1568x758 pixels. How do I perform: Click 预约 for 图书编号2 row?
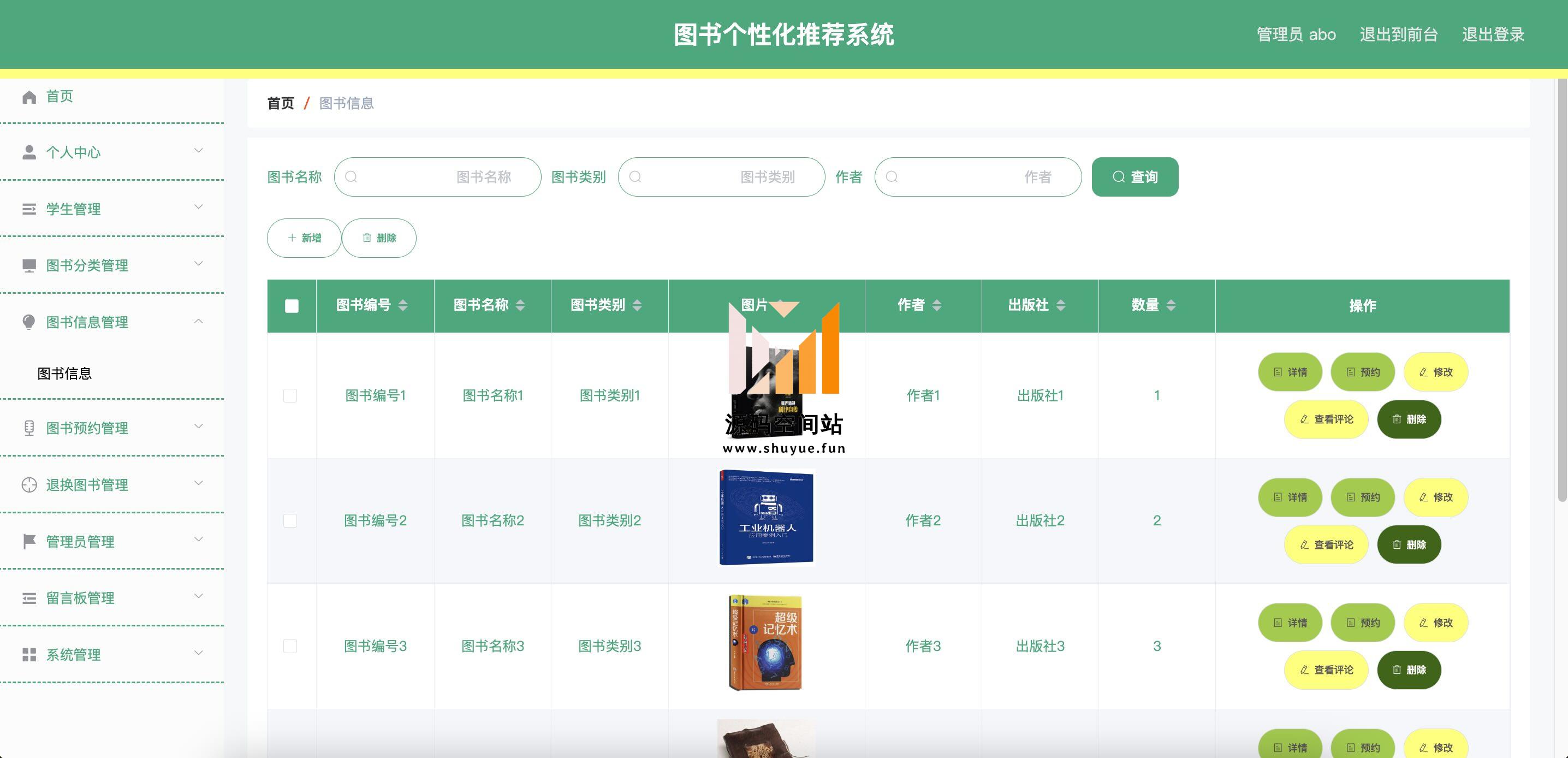click(1362, 498)
